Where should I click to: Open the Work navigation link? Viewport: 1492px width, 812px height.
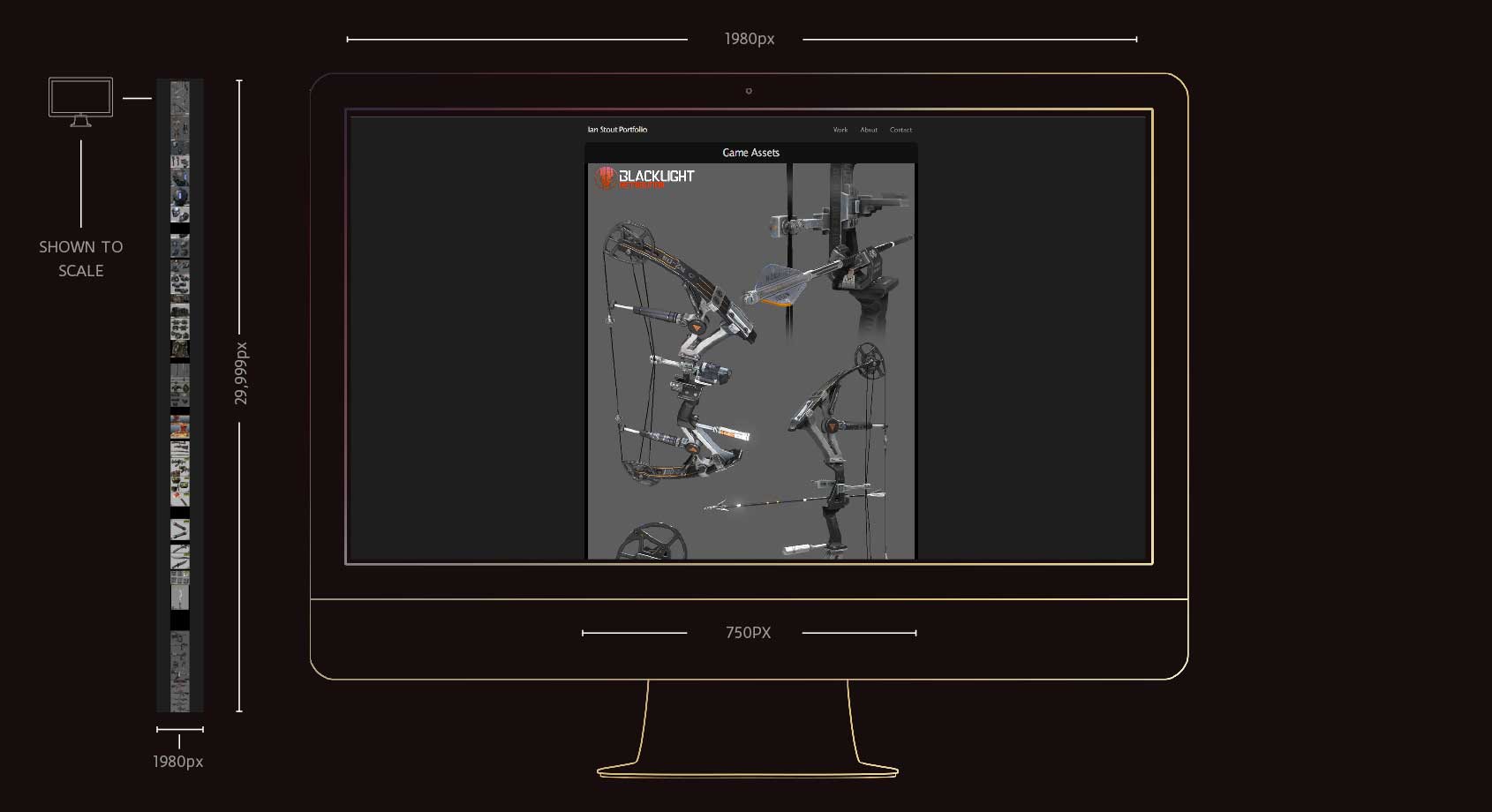[x=840, y=130]
